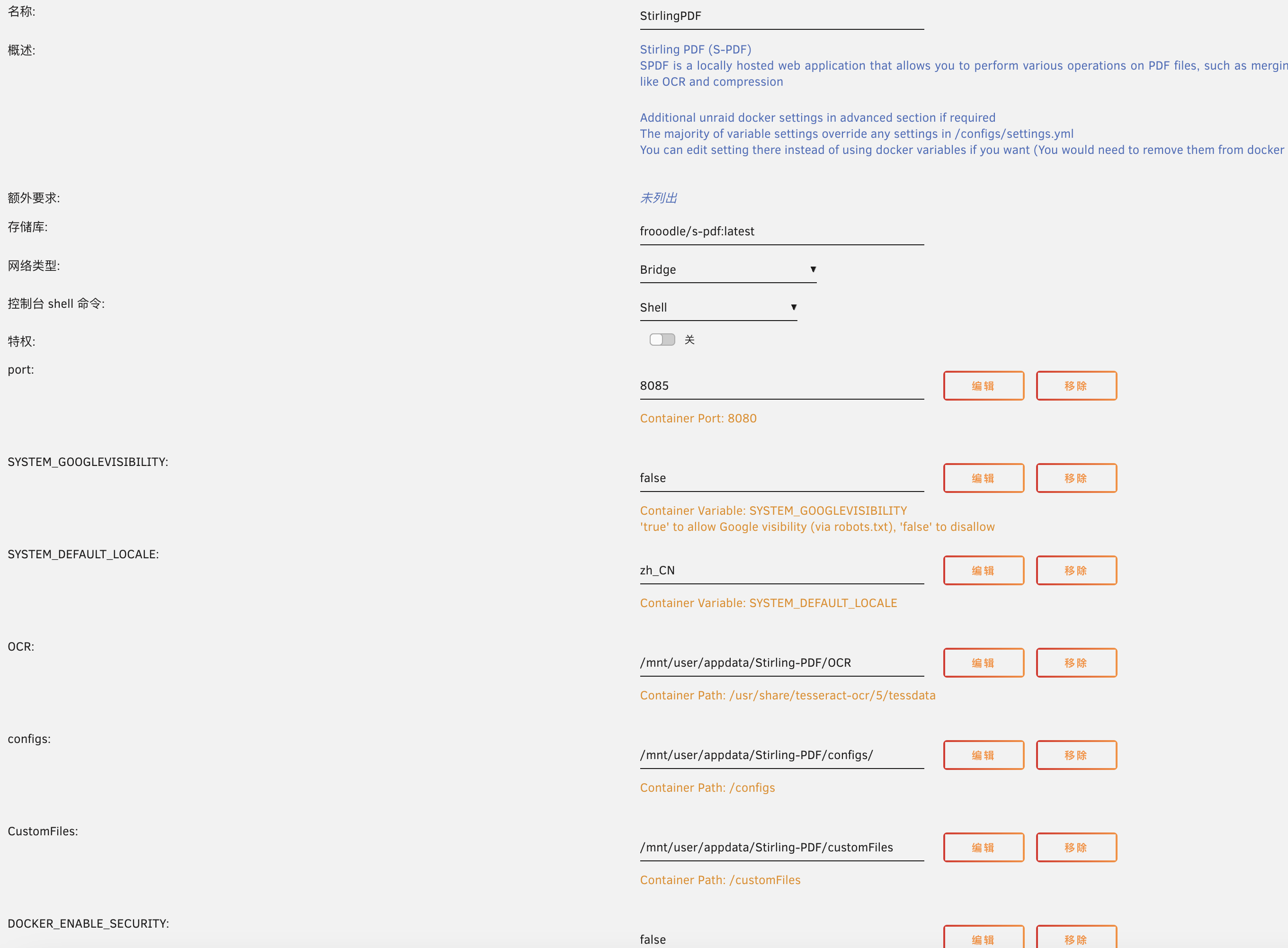Click the zh_CN locale value field
The image size is (1288, 948).
(x=781, y=571)
